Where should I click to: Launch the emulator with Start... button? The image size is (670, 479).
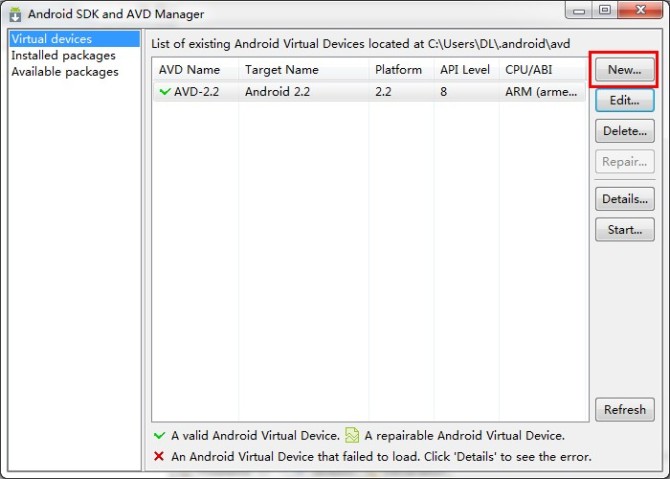point(624,229)
